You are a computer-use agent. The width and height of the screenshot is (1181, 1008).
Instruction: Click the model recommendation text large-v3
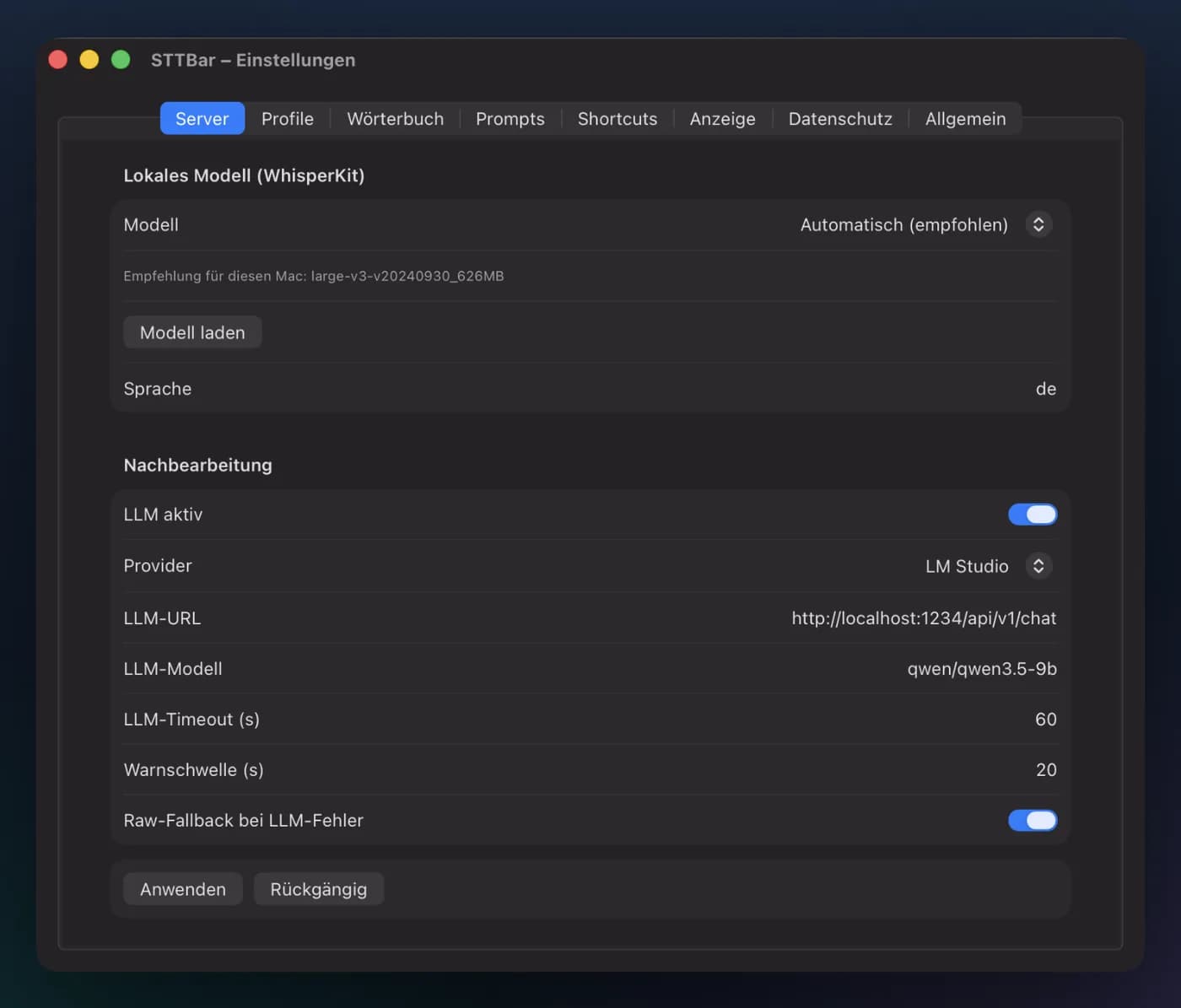(x=314, y=276)
